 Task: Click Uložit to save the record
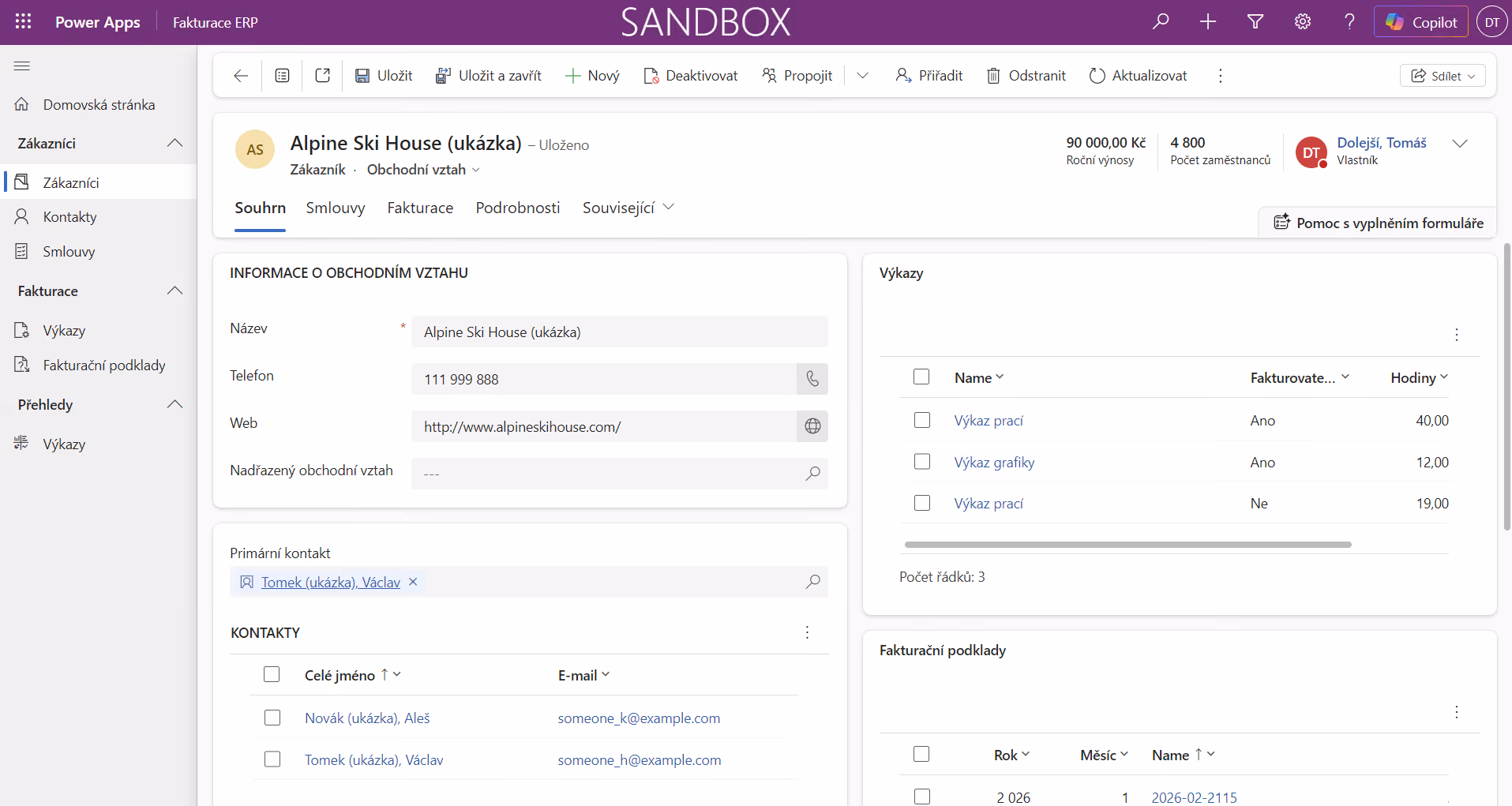coord(384,76)
